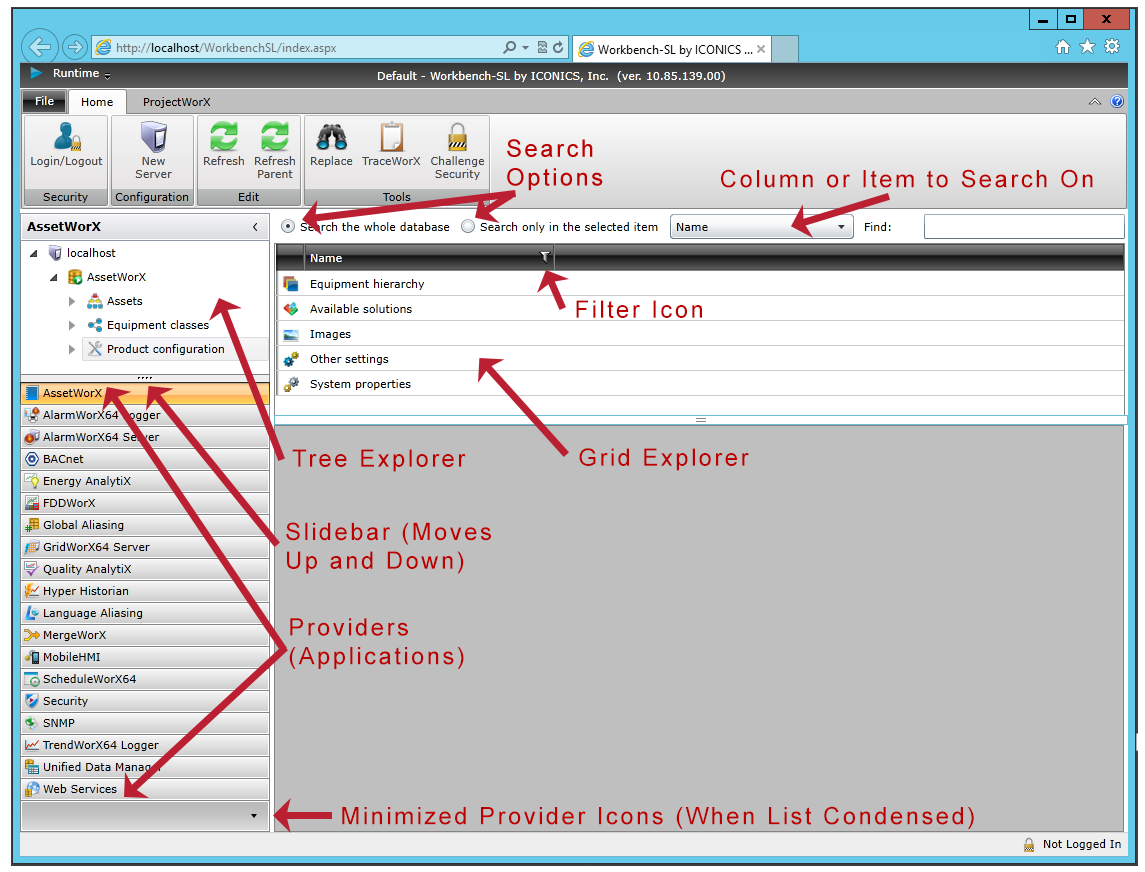Collapse the AssetWorX panel with chevron
1145x872 pixels.
[255, 227]
